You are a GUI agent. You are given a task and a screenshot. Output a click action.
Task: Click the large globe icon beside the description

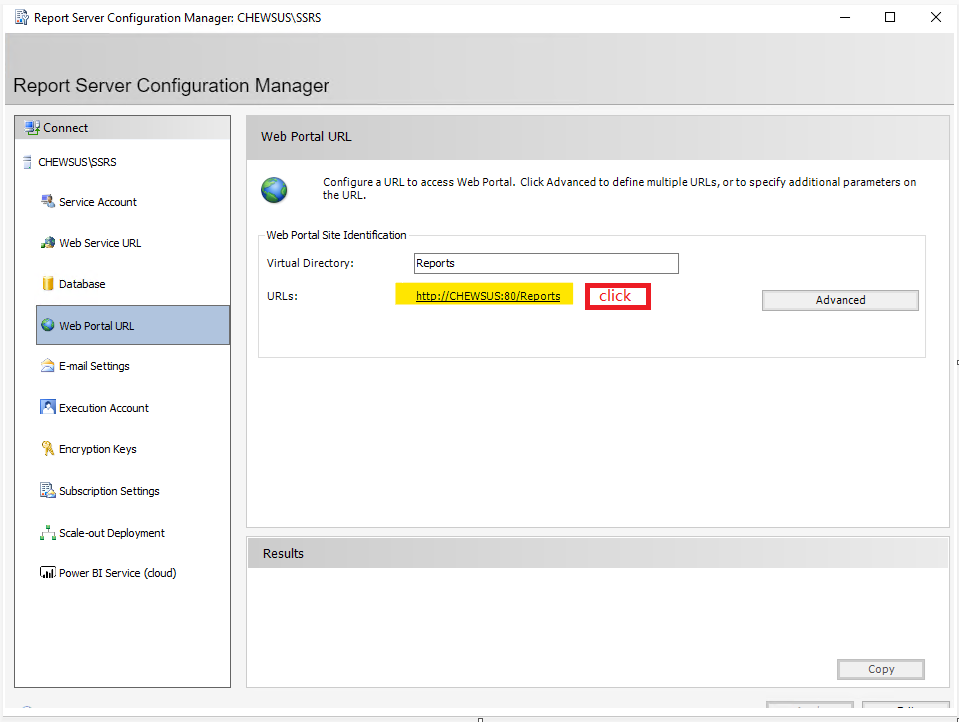tap(274, 190)
